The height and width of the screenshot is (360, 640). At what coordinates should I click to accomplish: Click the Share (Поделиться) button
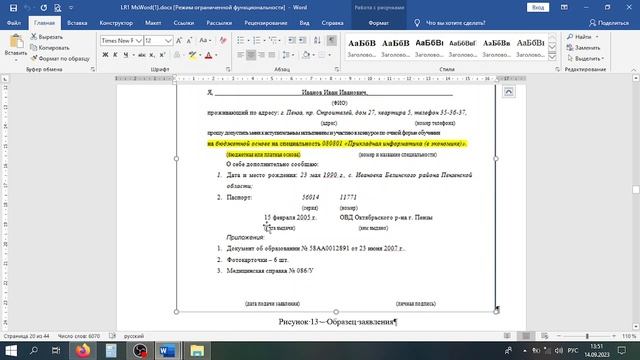tap(609, 23)
